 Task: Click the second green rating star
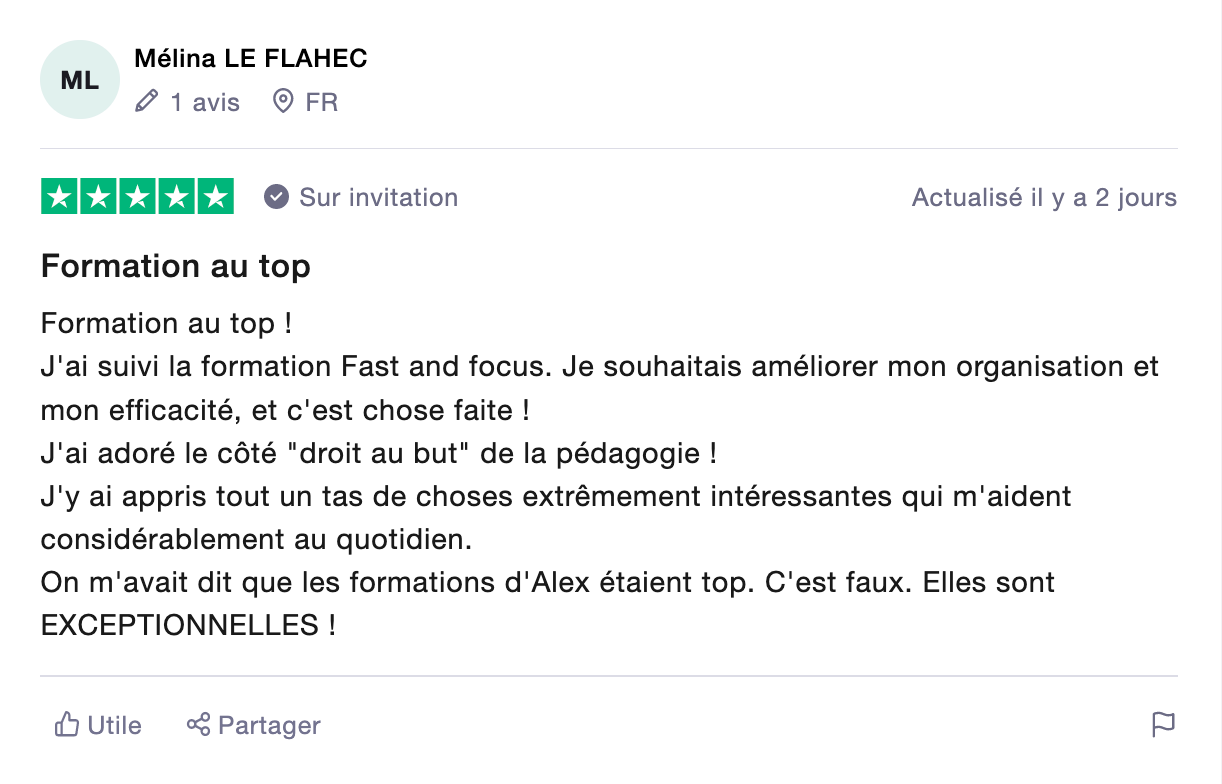(x=99, y=197)
